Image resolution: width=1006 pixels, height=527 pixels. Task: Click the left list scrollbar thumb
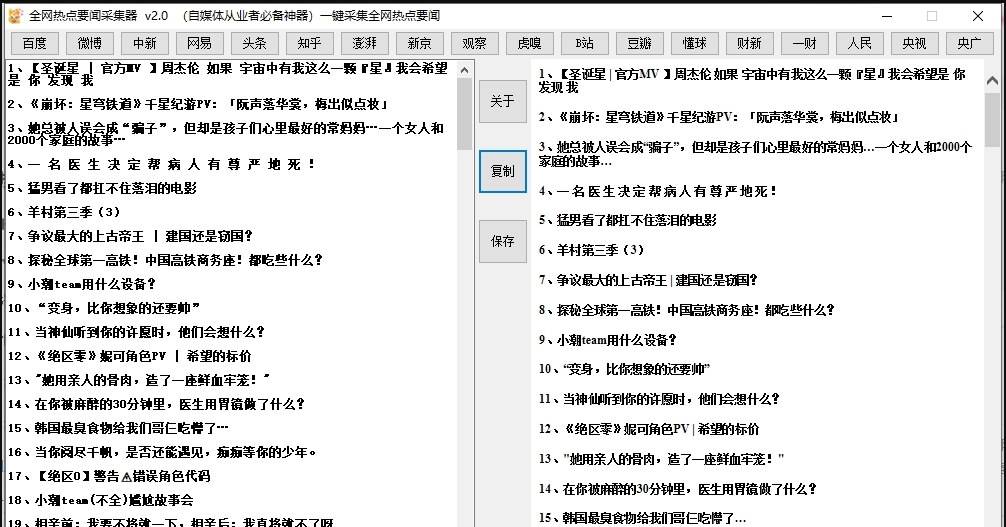pos(465,114)
